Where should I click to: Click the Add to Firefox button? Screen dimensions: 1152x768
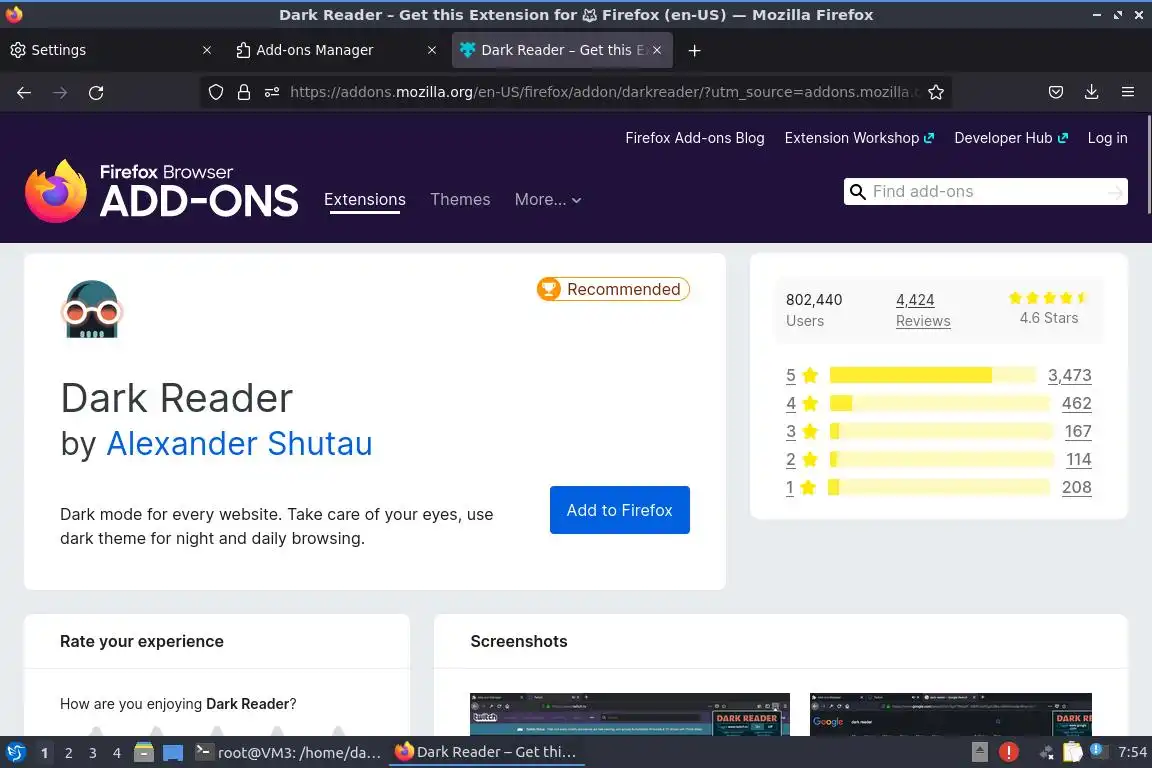619,510
